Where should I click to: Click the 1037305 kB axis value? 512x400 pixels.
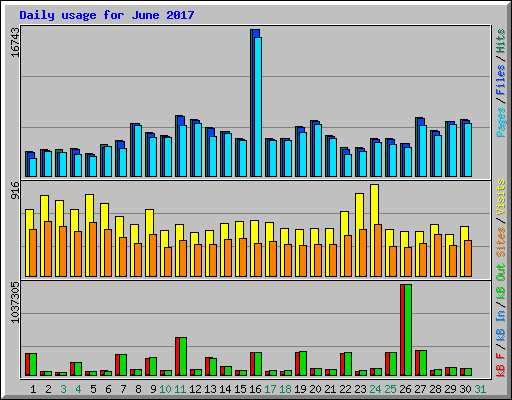15,302
